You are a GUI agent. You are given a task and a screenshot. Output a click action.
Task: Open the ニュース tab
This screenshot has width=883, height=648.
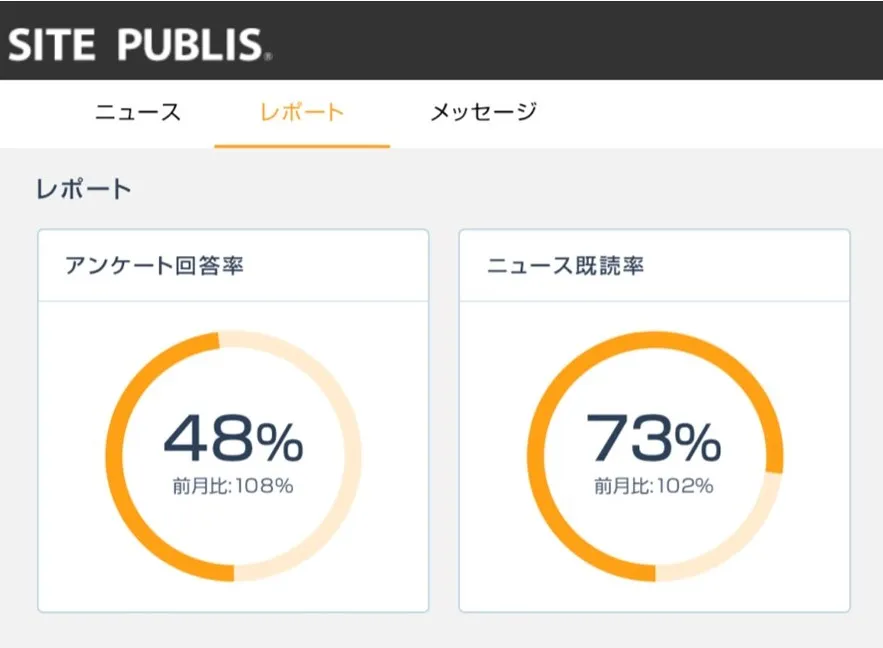point(138,112)
